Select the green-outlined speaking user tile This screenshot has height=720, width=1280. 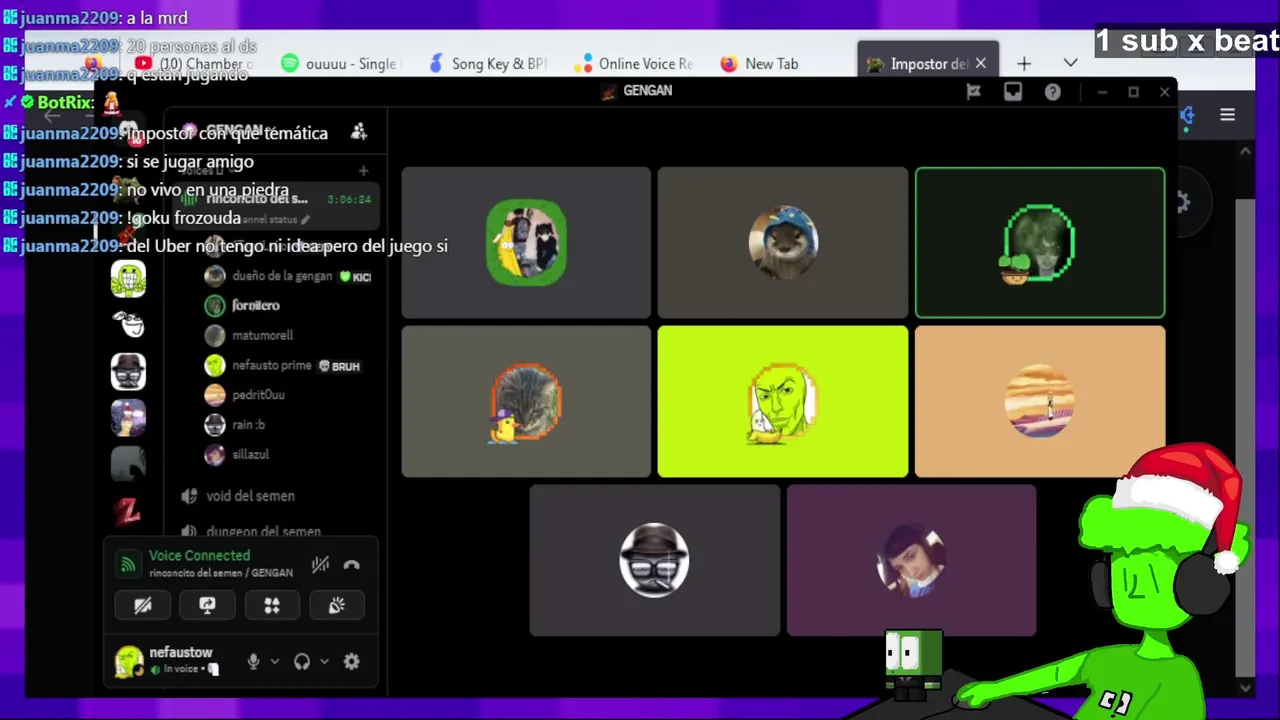[x=1040, y=243]
